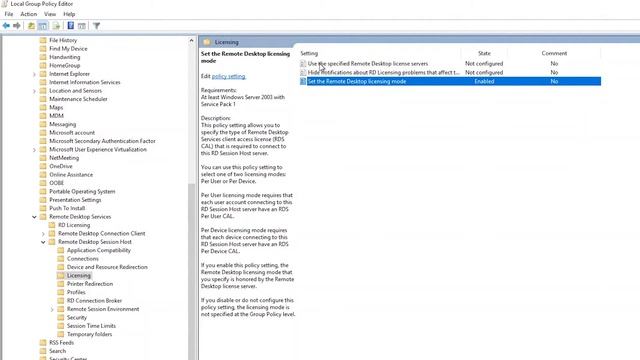Click the RD Licensing folder icon

pyautogui.click(x=52, y=225)
